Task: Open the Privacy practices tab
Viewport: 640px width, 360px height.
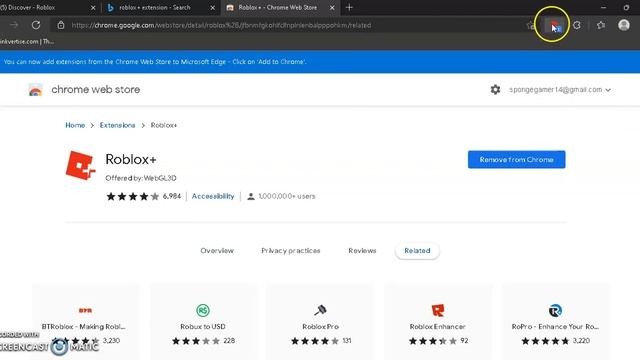Action: [x=291, y=251]
